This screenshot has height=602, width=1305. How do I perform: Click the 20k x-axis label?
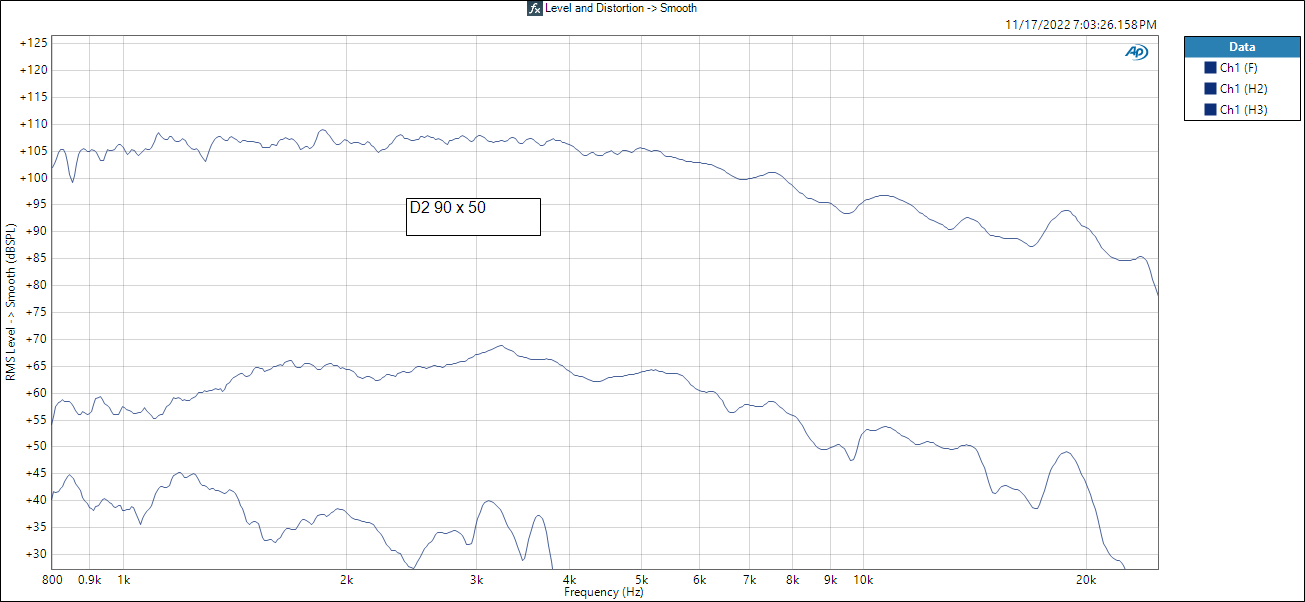[1086, 580]
